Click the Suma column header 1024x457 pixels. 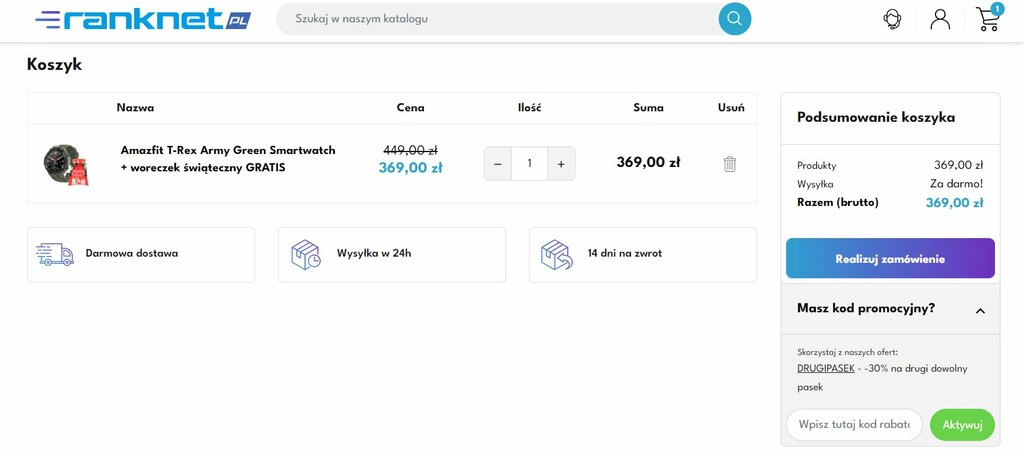648,108
